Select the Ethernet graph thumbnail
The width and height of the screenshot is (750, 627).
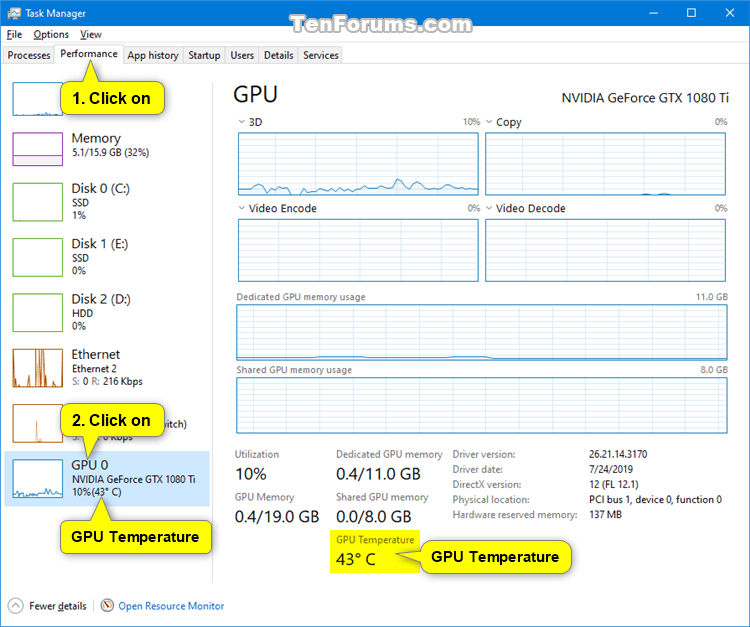[x=37, y=368]
